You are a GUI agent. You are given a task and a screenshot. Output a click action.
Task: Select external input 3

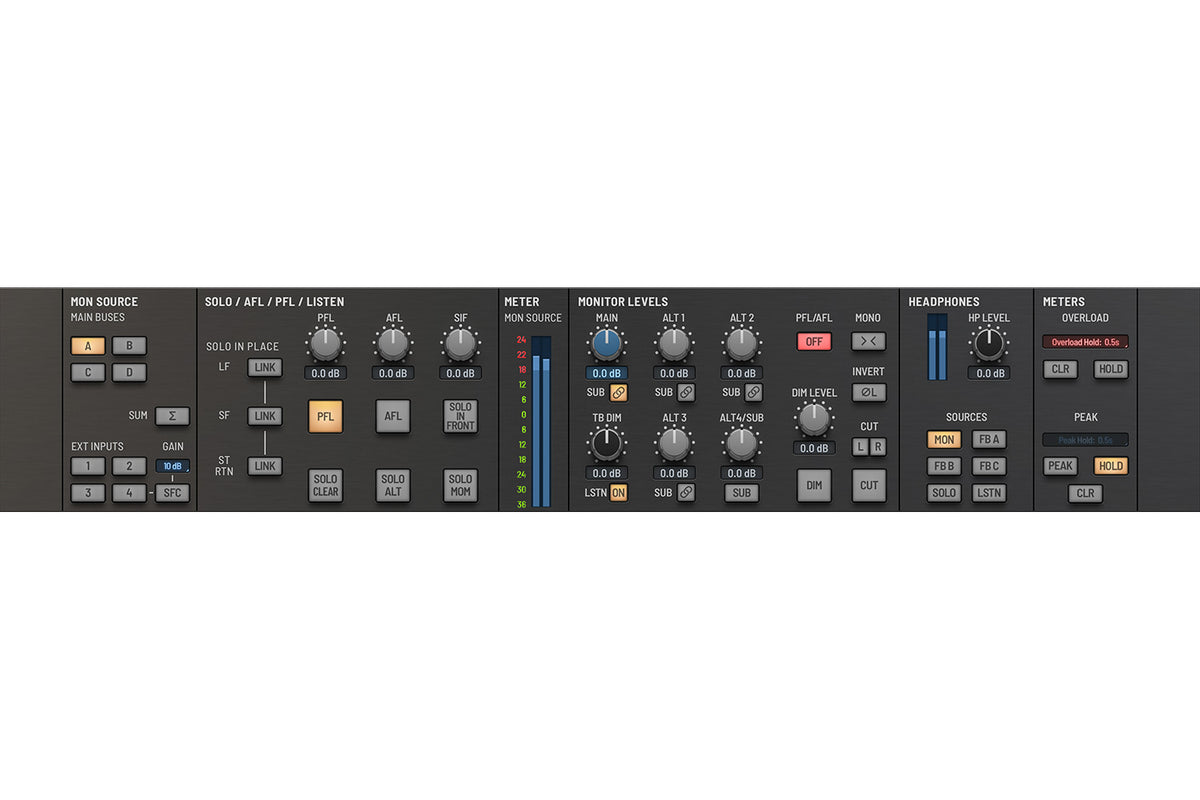[88, 493]
